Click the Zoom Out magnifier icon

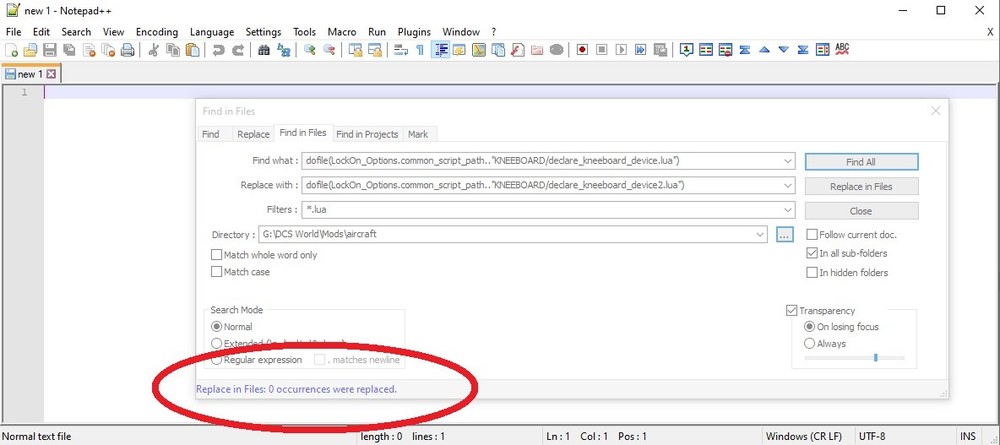click(329, 50)
